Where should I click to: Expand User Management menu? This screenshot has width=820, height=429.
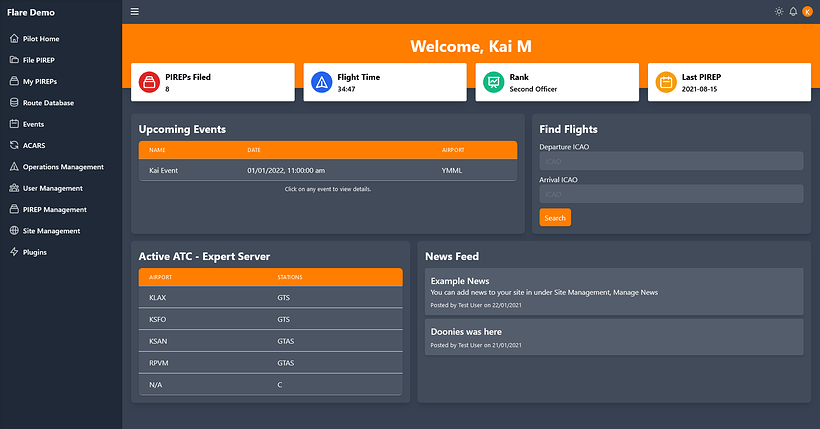(x=53, y=188)
